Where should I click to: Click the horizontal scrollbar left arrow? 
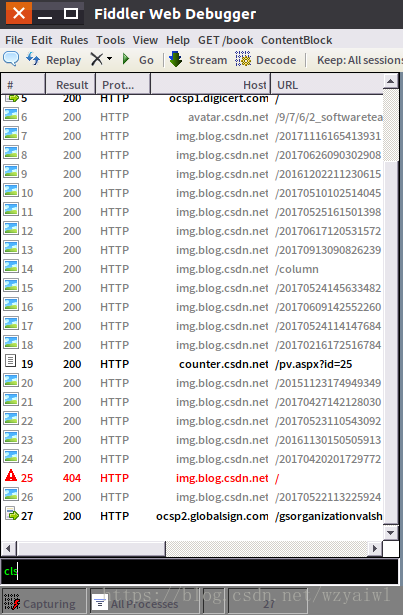click(9, 548)
